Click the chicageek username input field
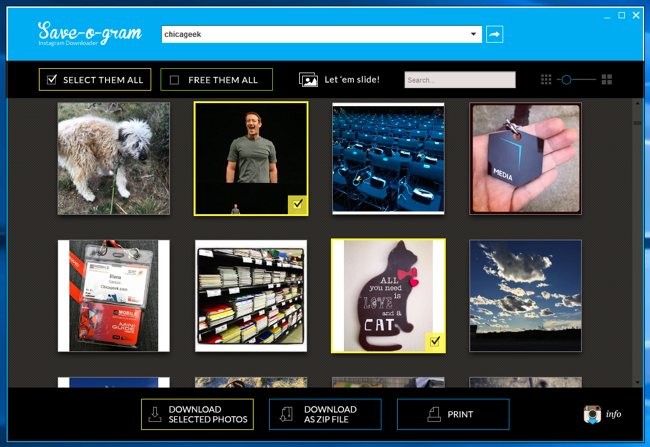 pos(321,34)
